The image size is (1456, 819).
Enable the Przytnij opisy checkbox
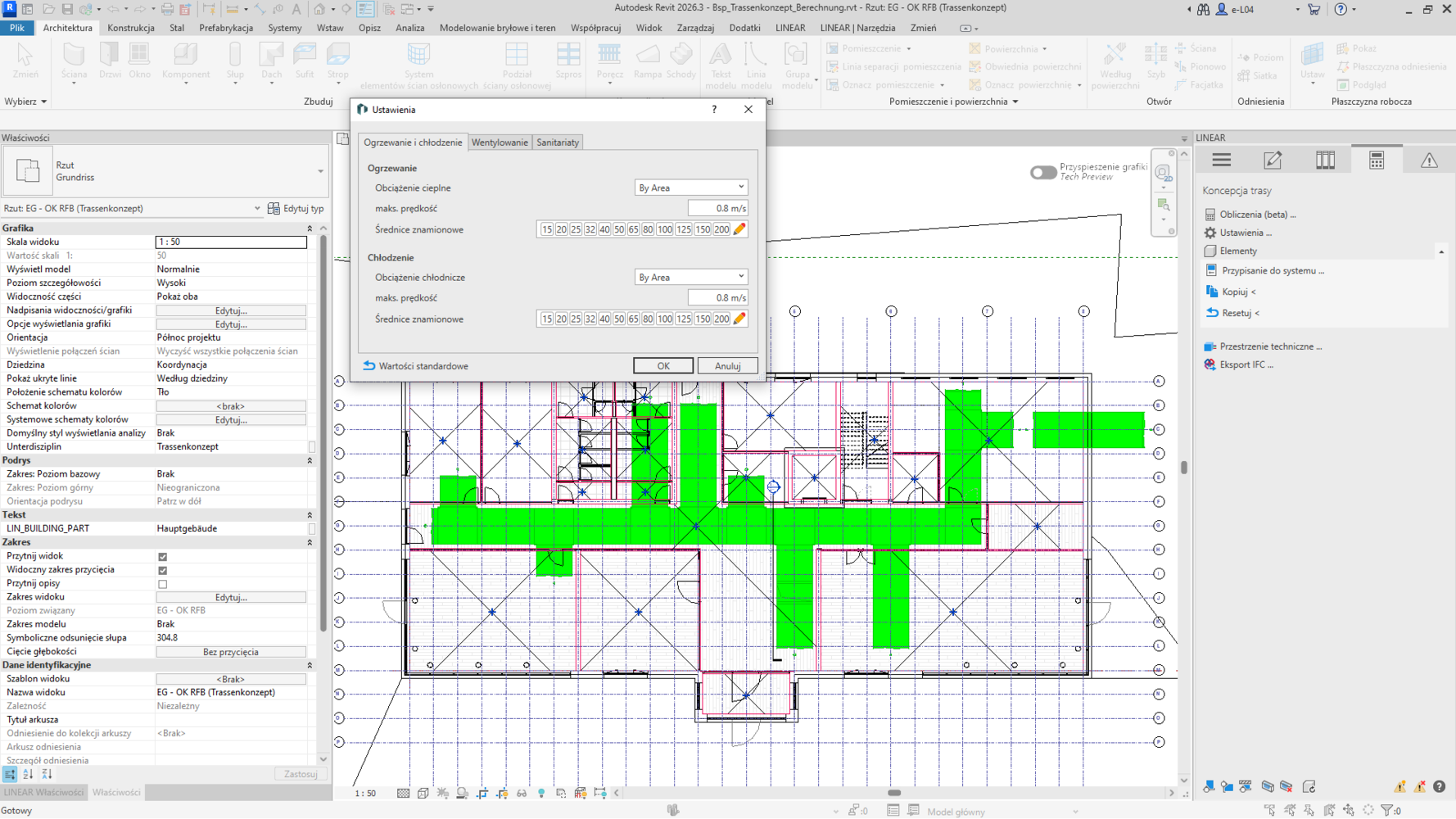coord(162,584)
